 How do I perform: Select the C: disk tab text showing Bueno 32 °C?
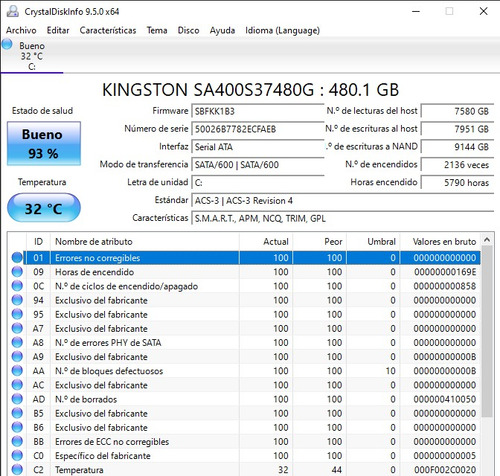(32, 56)
